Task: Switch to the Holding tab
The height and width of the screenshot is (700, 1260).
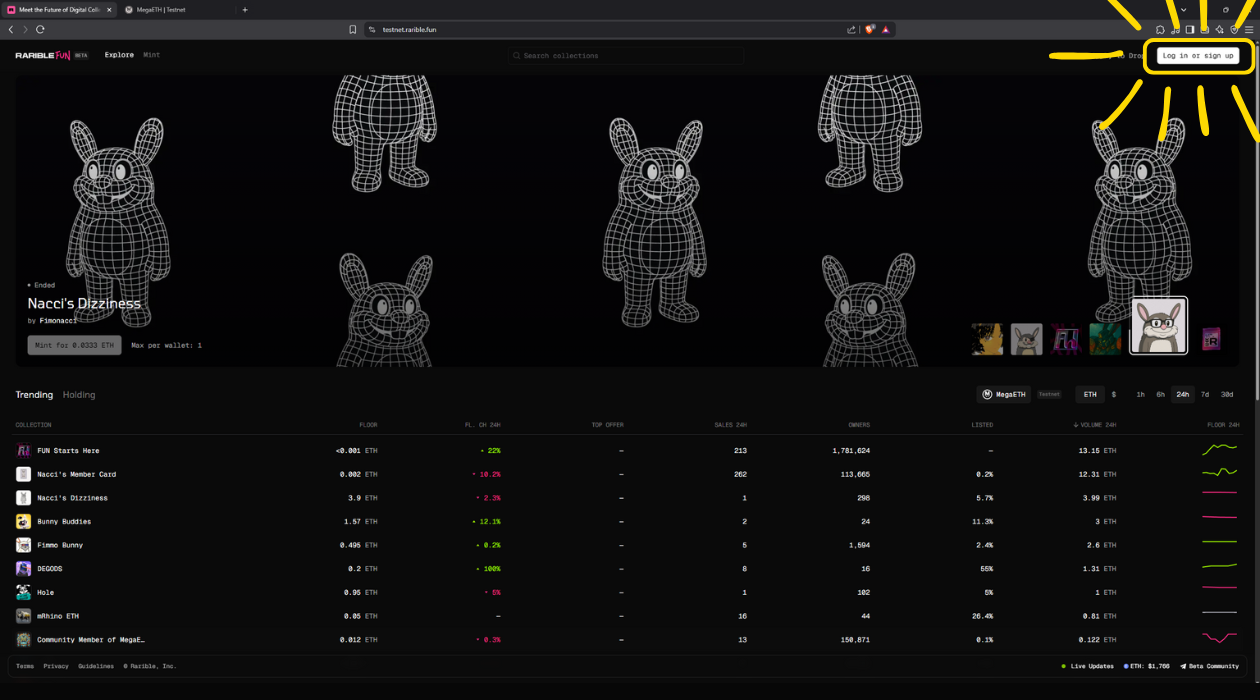Action: 79,395
